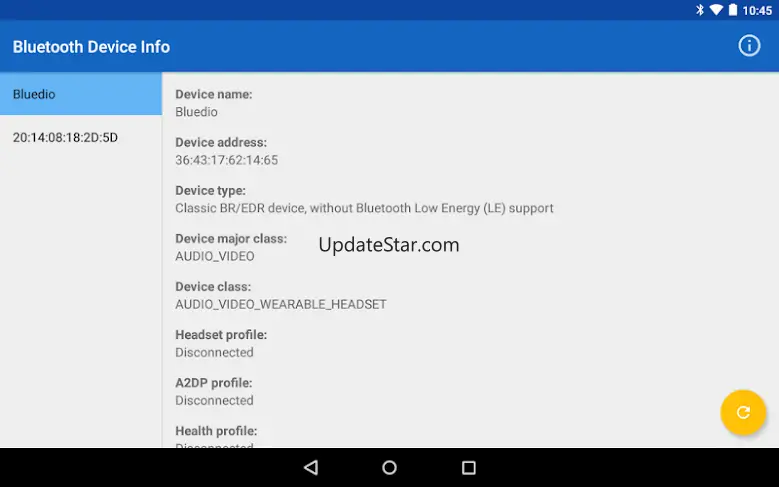Screen dimensions: 779x487
Task: Click the Headset profile label
Action: coord(221,335)
